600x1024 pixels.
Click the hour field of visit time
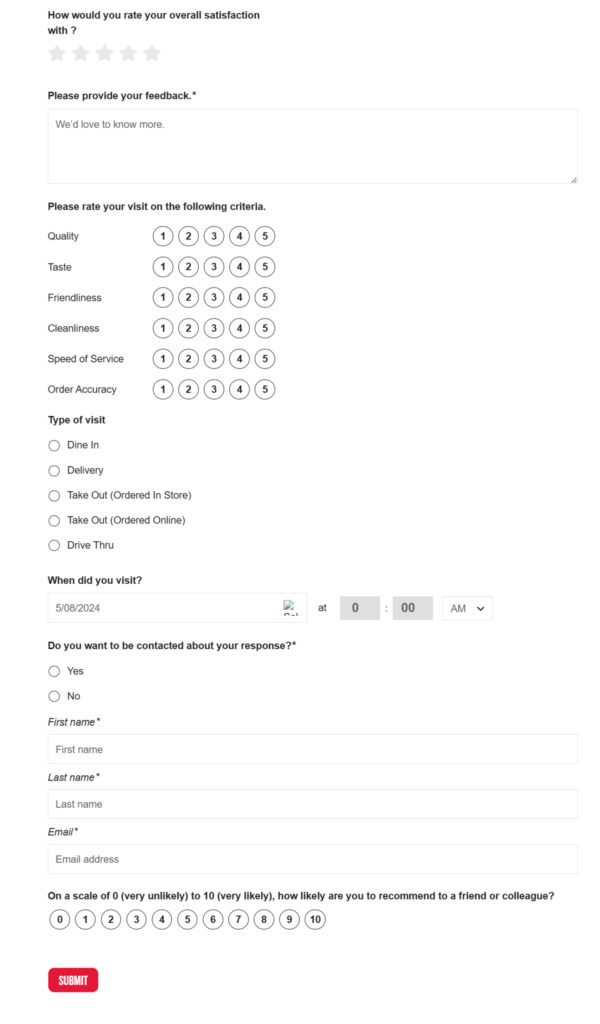pyautogui.click(x=360, y=608)
